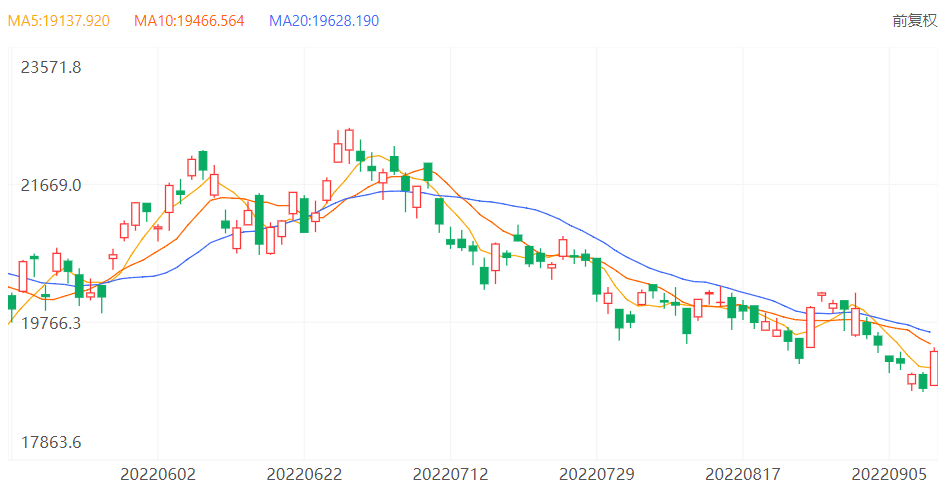The image size is (952, 485).
Task: Click the MA10:19466.564 indicator label
Action: [x=189, y=21]
